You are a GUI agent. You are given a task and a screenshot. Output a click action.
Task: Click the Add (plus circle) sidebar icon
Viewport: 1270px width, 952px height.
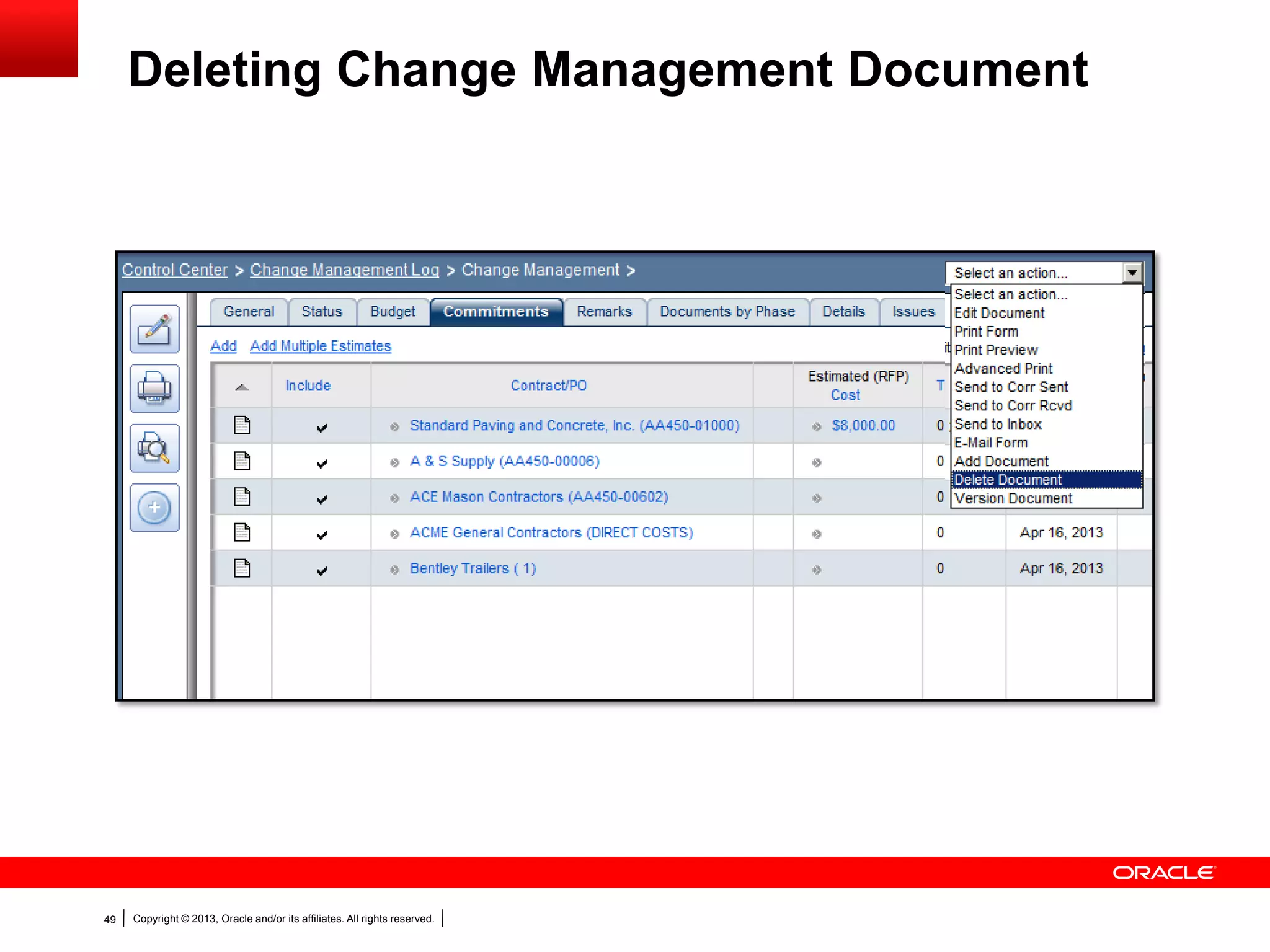154,508
